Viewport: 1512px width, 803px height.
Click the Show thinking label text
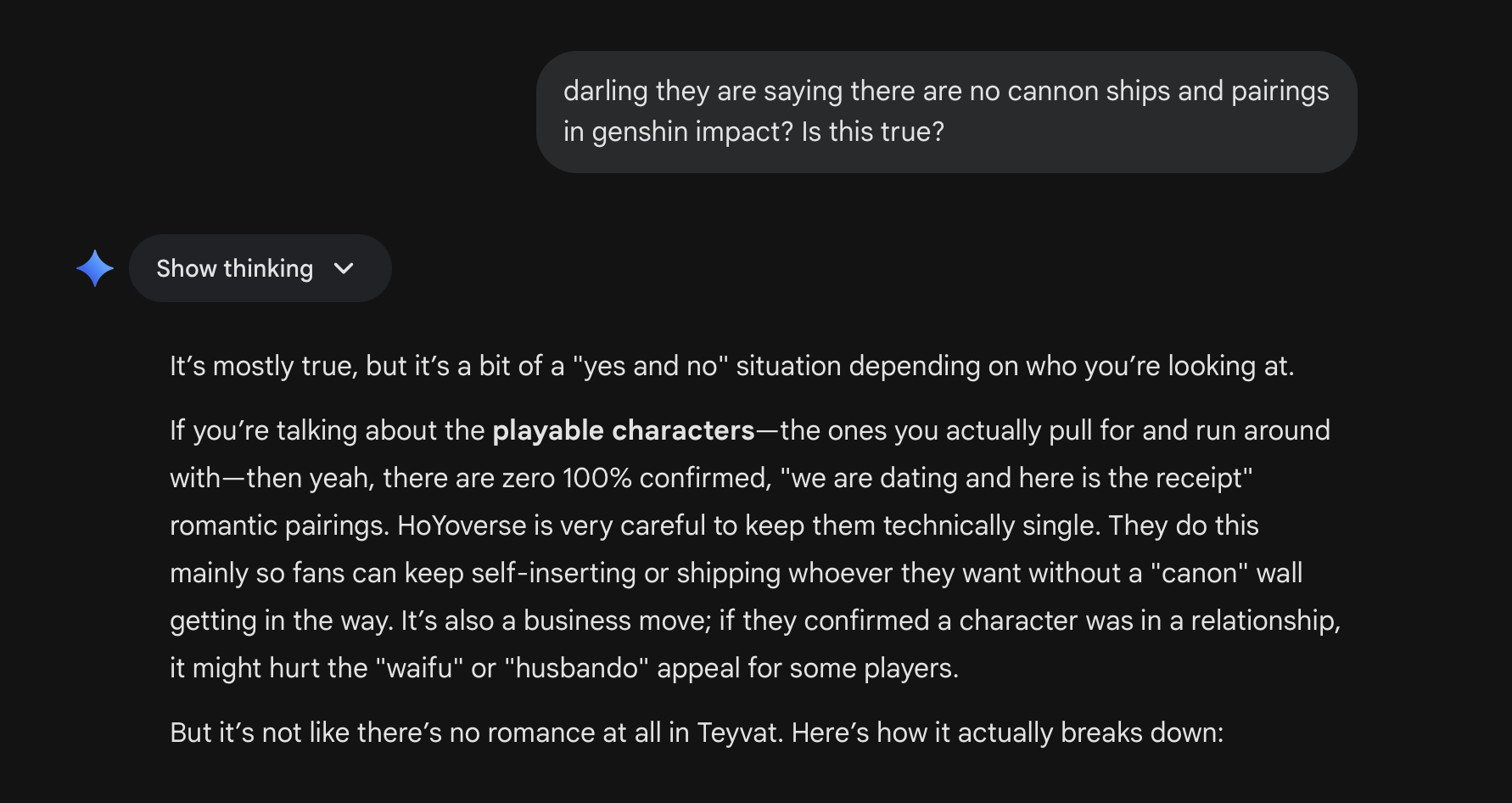click(x=235, y=268)
